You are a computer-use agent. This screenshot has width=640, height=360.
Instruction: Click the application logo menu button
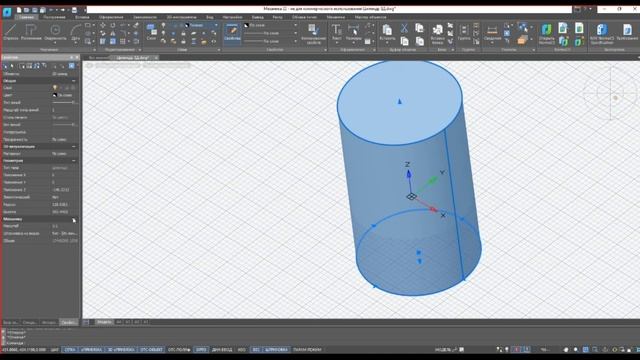coord(7,12)
